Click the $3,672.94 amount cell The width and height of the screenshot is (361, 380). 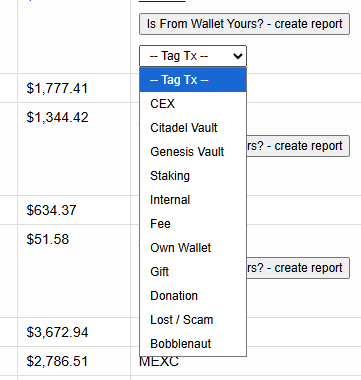tap(57, 332)
